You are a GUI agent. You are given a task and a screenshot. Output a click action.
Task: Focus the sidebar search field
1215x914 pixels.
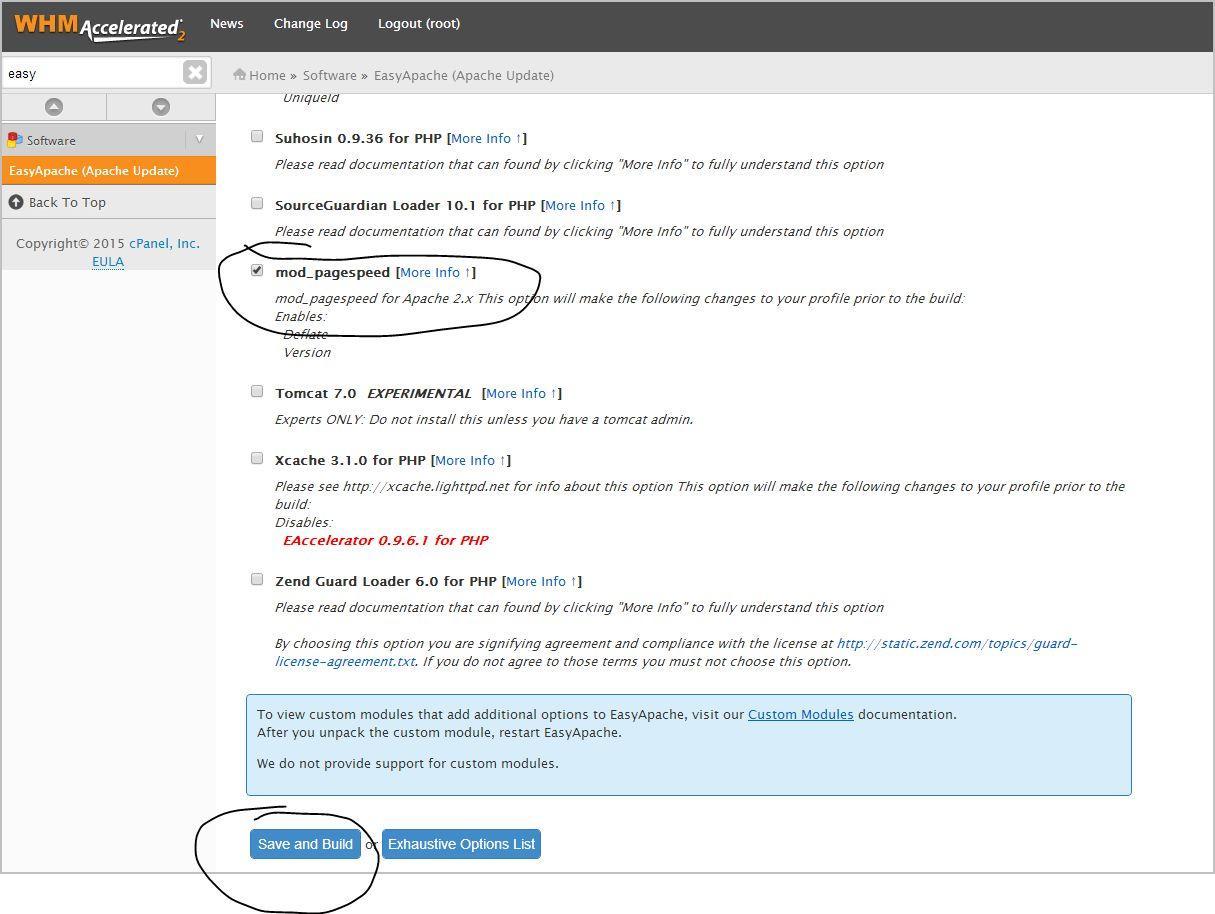[x=92, y=73]
